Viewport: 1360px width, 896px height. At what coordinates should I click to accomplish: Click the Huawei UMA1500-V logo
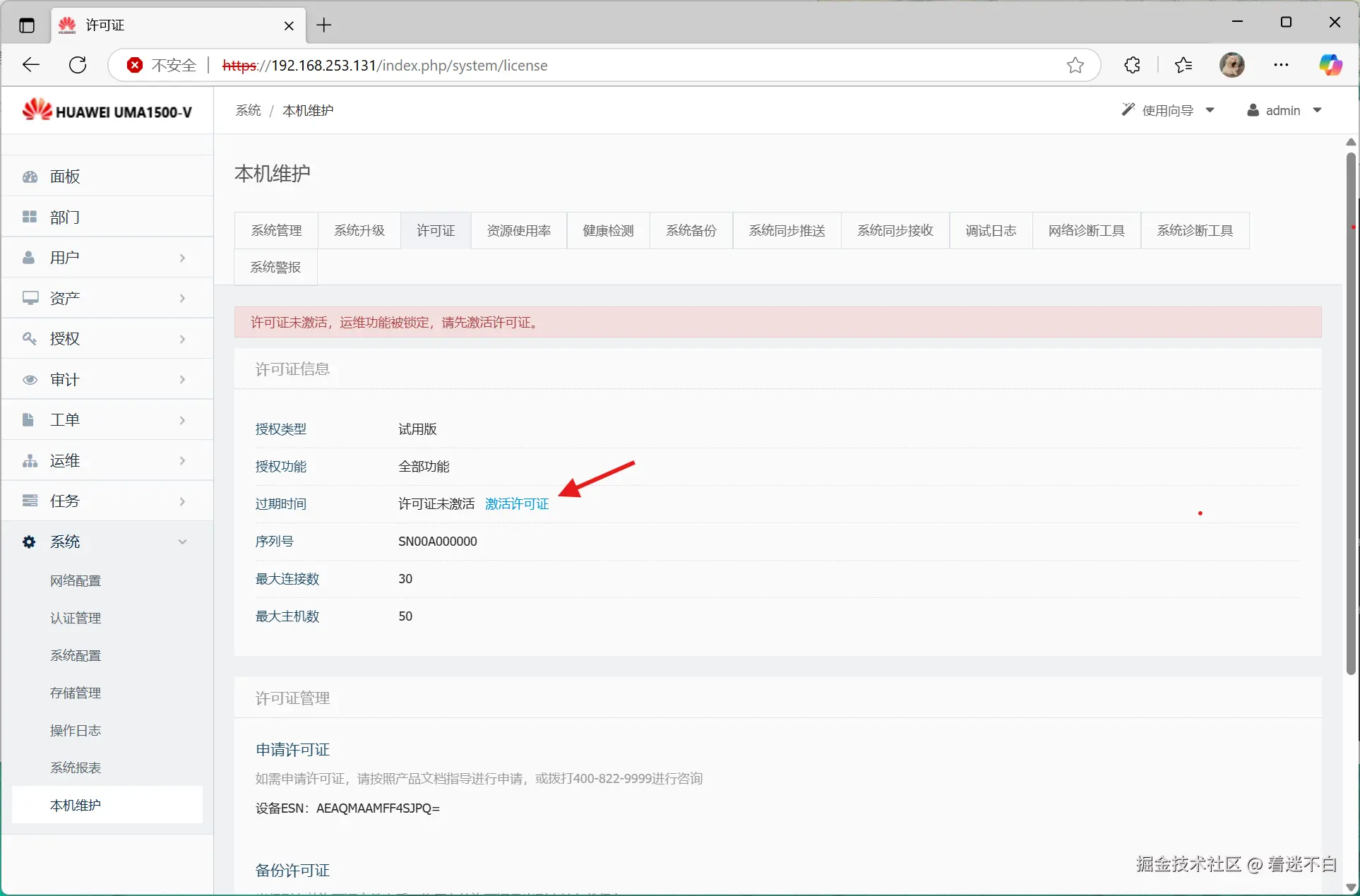click(x=107, y=111)
